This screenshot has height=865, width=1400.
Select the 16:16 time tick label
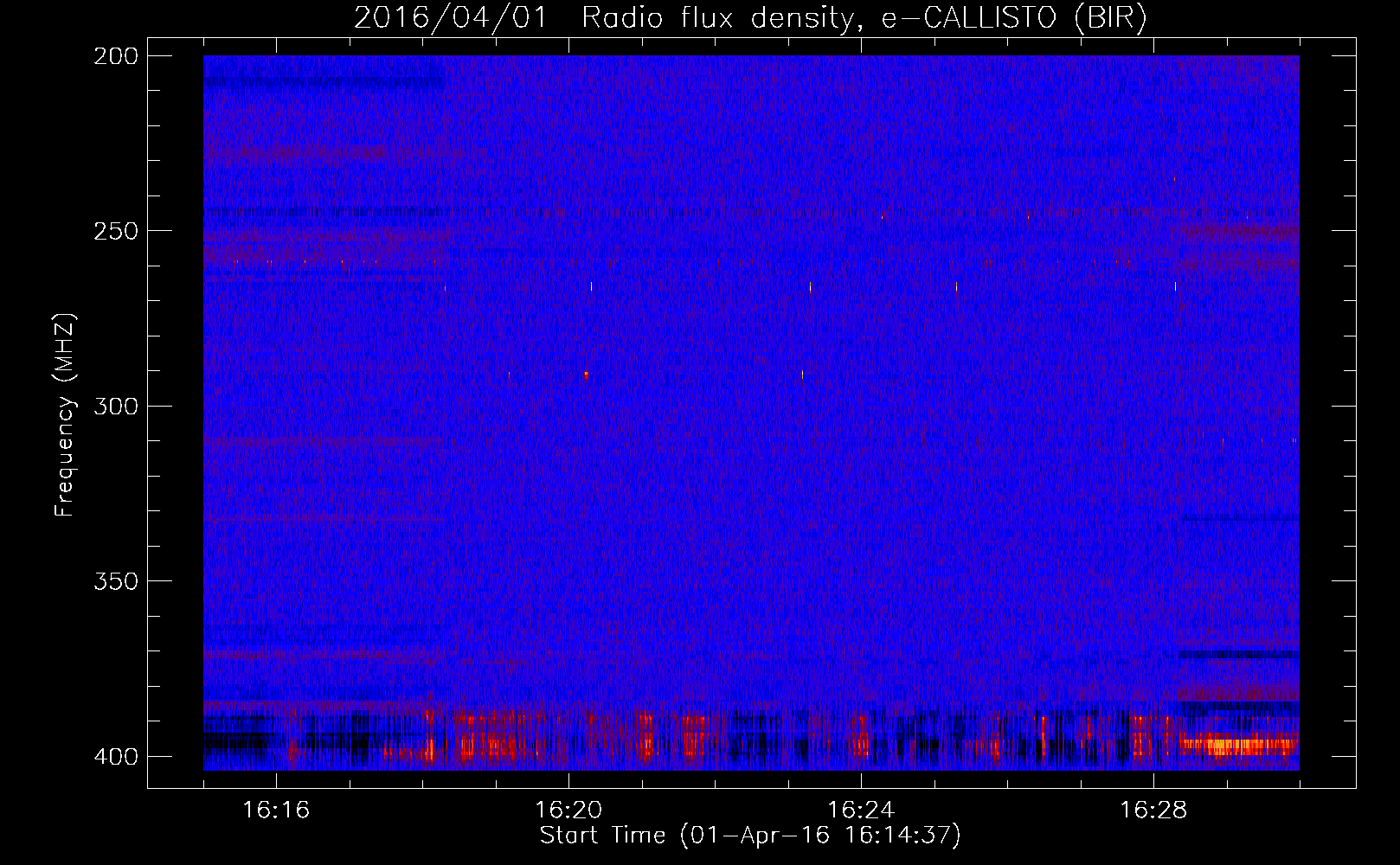276,810
